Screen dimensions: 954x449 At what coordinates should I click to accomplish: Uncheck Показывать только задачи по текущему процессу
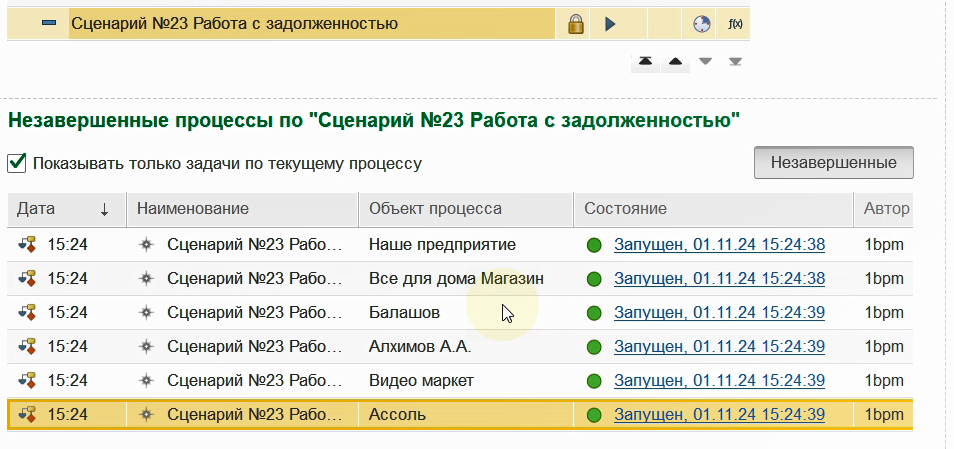[16, 163]
